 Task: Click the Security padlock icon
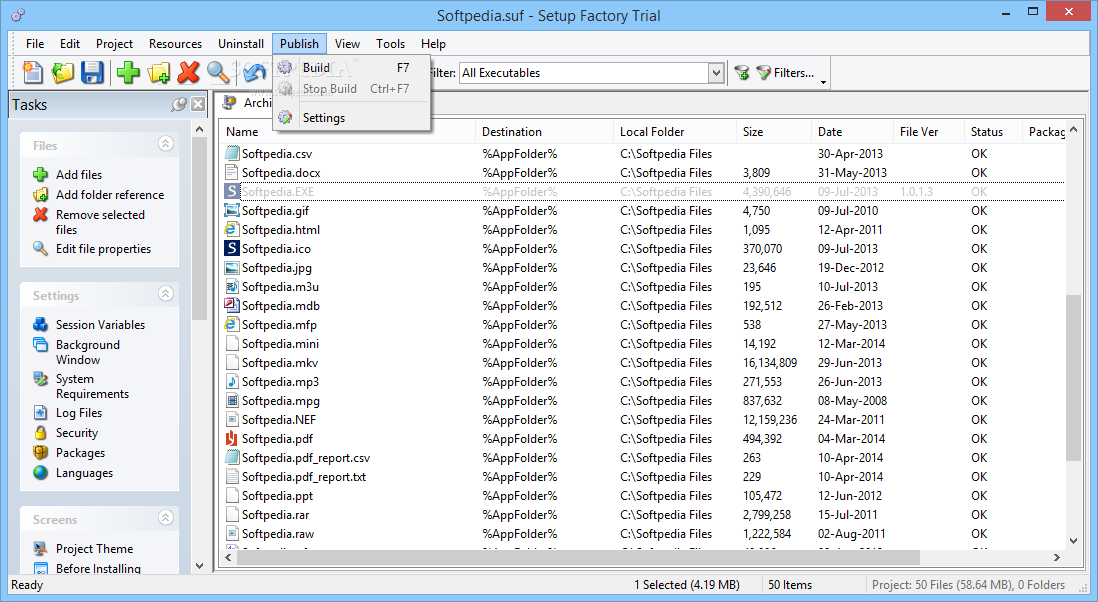(x=41, y=433)
